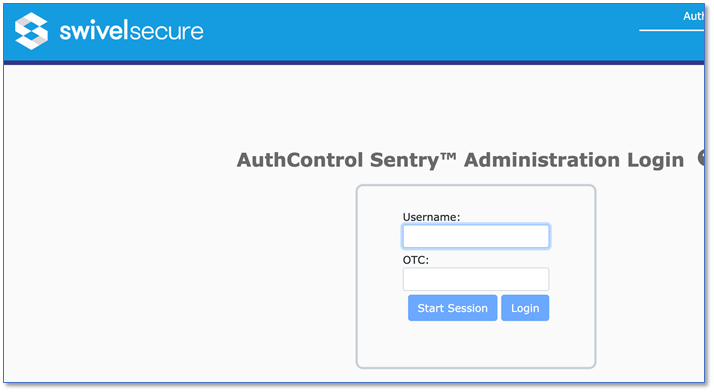Screen dimensions: 714x392
Task: Focus the Username input field
Action: pos(476,236)
